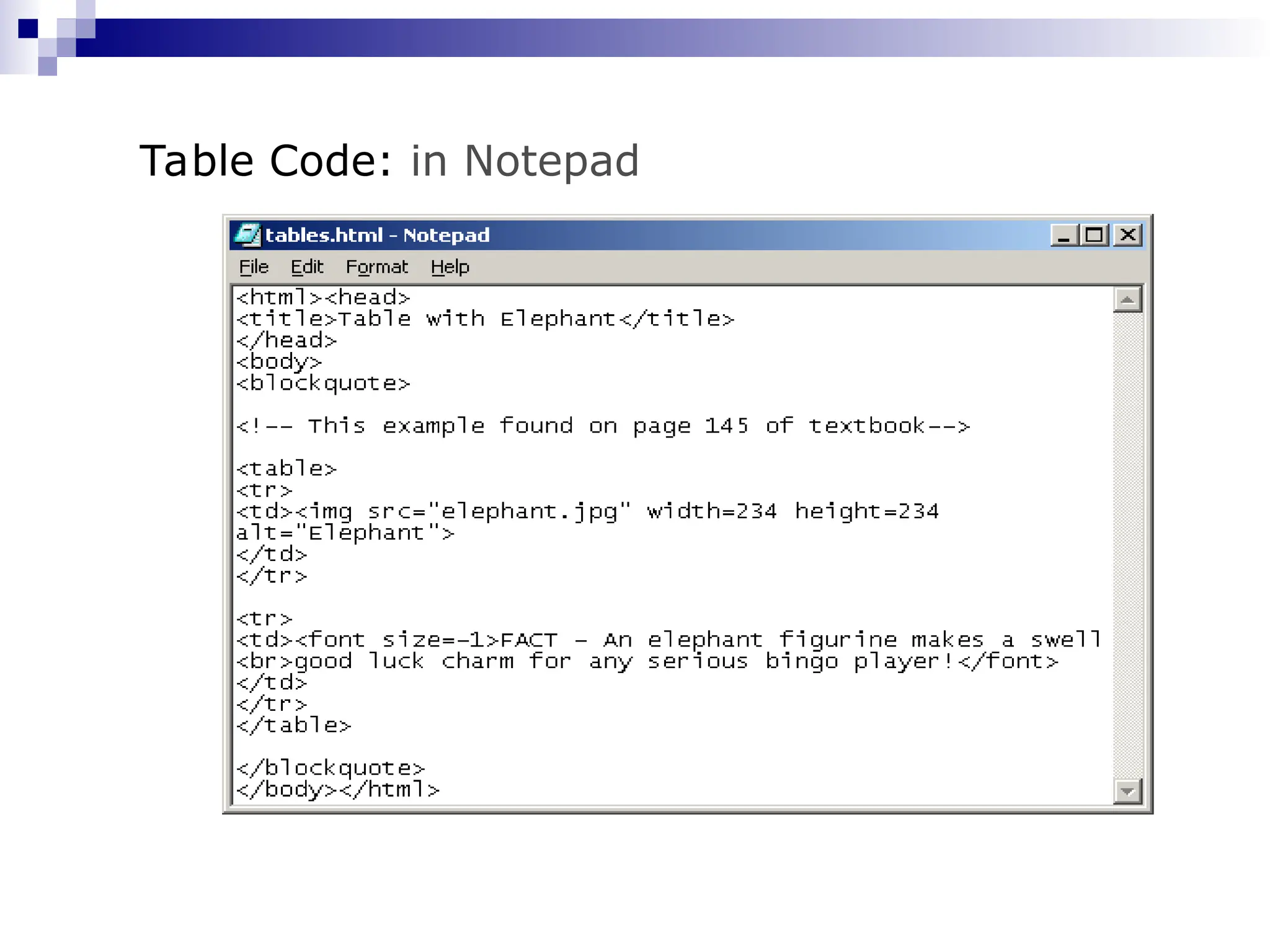This screenshot has width=1270, height=952.
Task: Minimize the tables.html Notepad window
Action: point(1064,236)
